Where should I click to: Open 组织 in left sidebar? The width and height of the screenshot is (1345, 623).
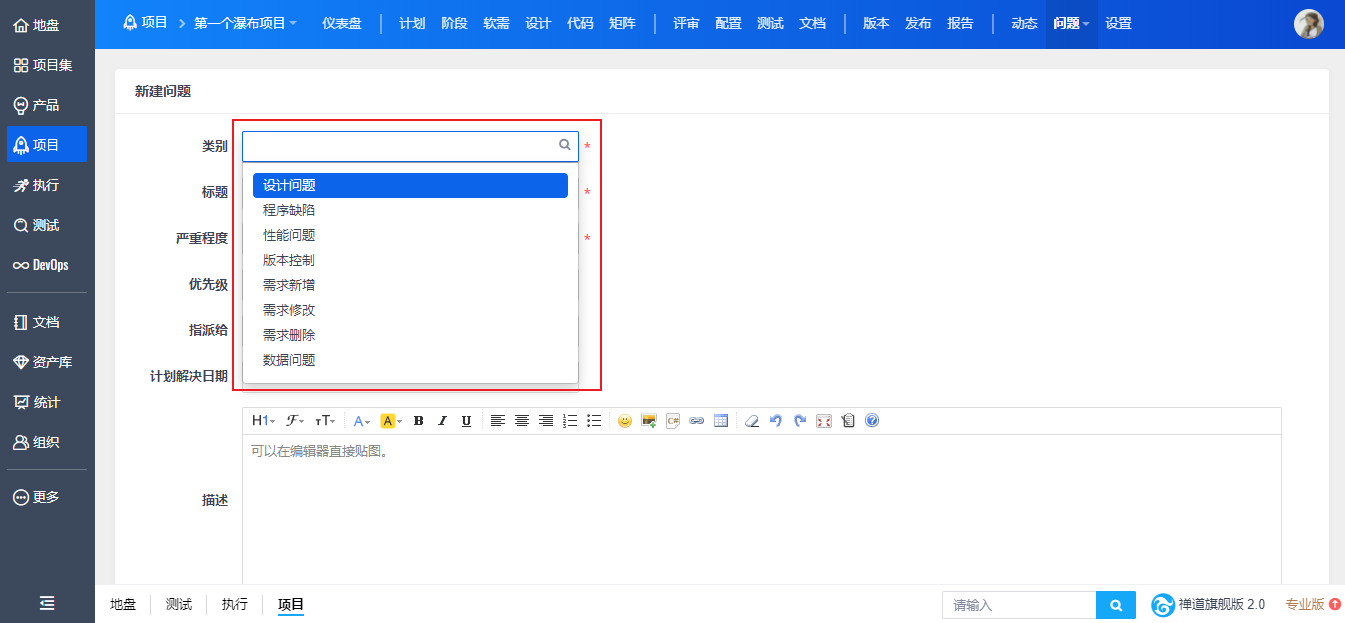point(47,442)
